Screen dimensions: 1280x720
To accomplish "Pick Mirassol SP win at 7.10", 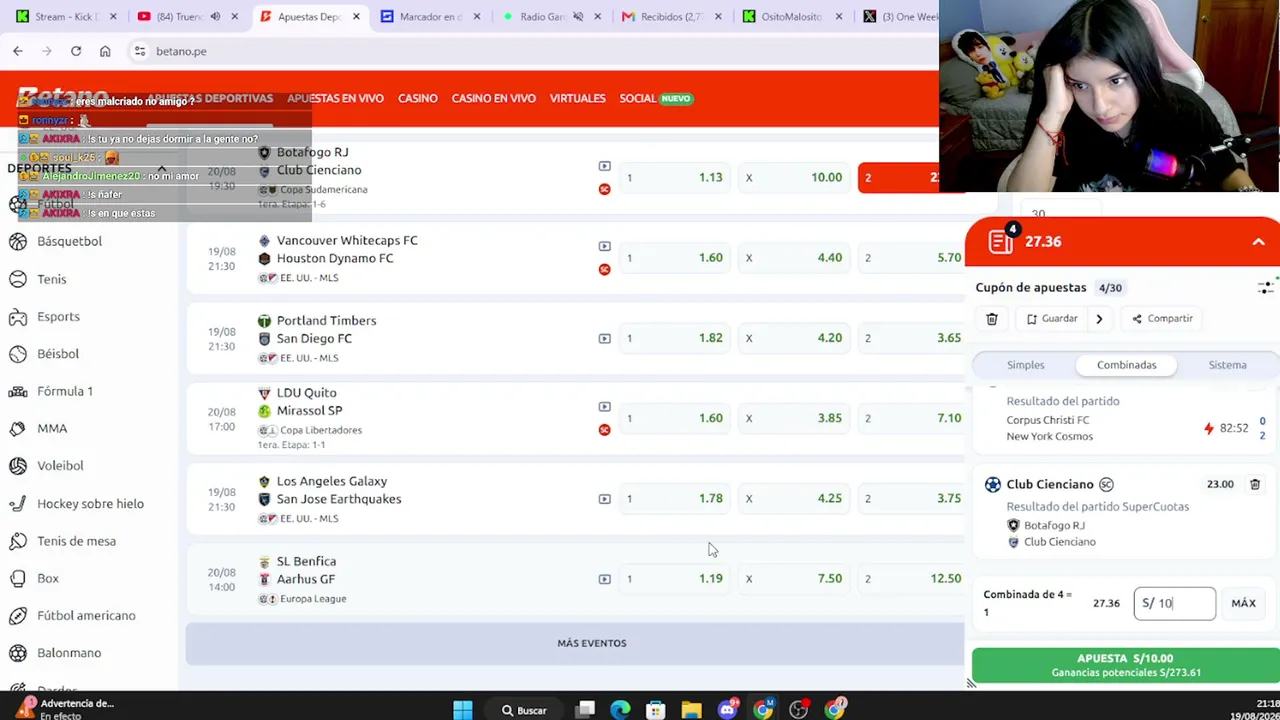I will [x=912, y=418].
